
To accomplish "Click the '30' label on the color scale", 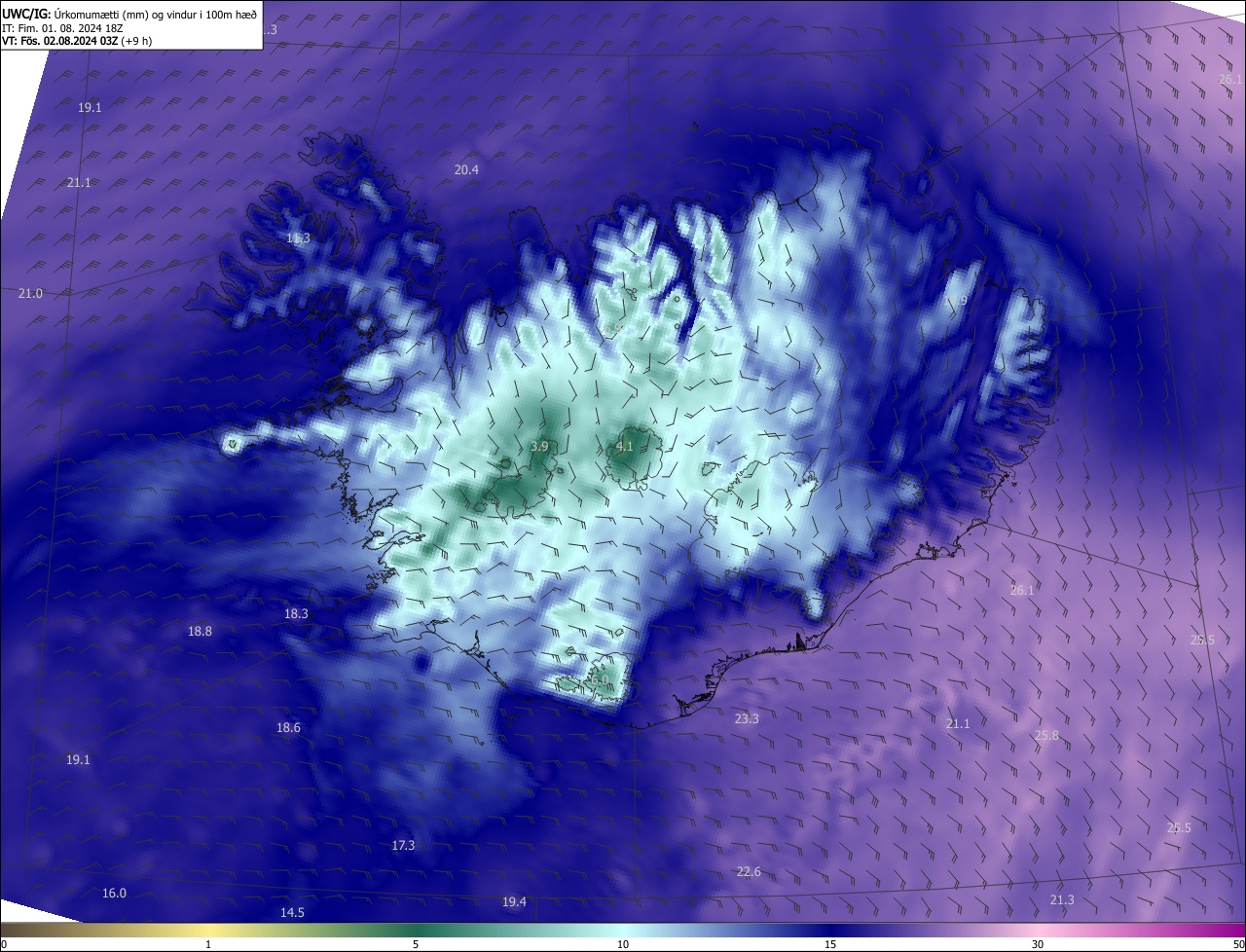I will click(1038, 944).
